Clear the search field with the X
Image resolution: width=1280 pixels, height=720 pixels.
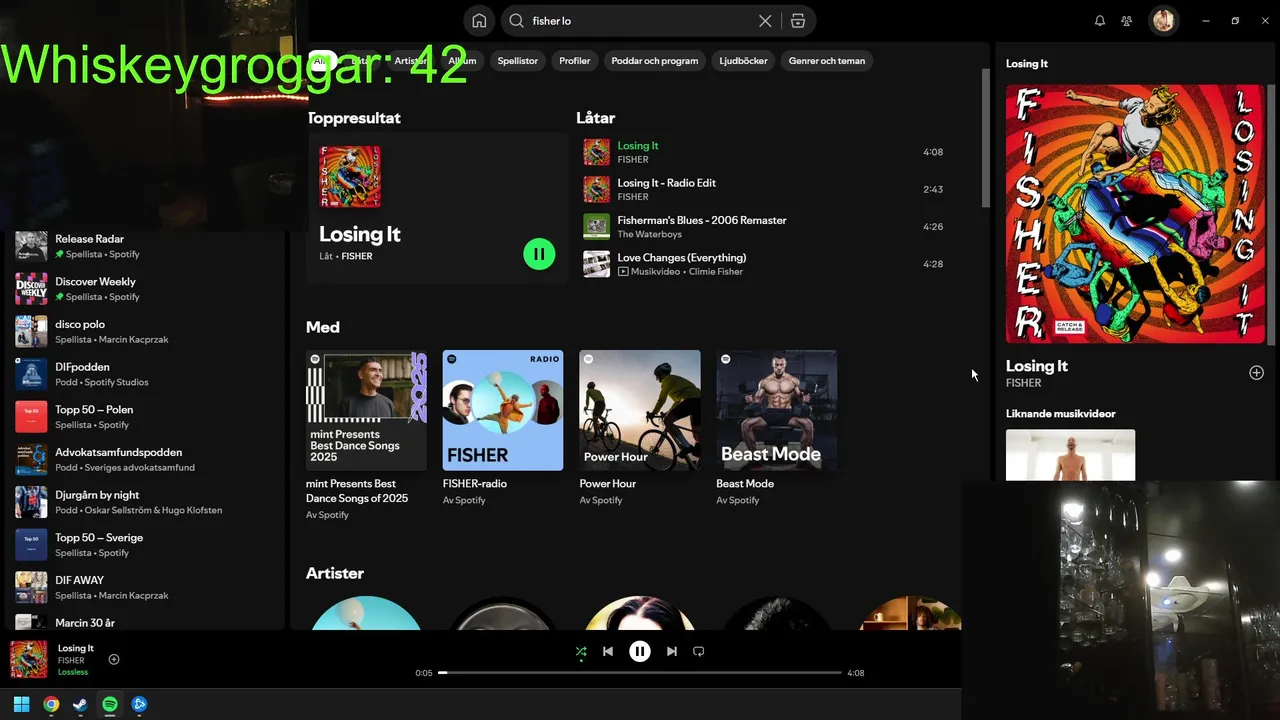click(x=765, y=20)
